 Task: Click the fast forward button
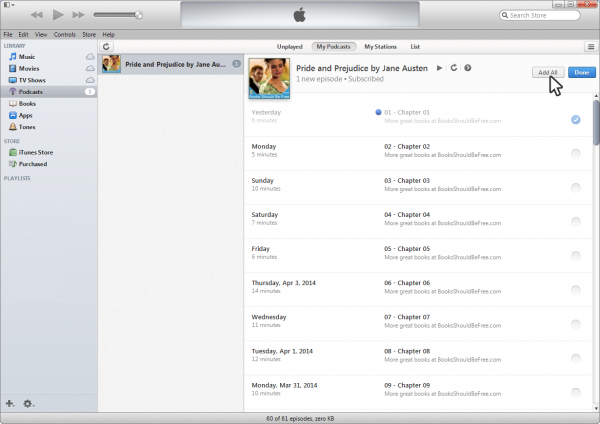tap(78, 15)
